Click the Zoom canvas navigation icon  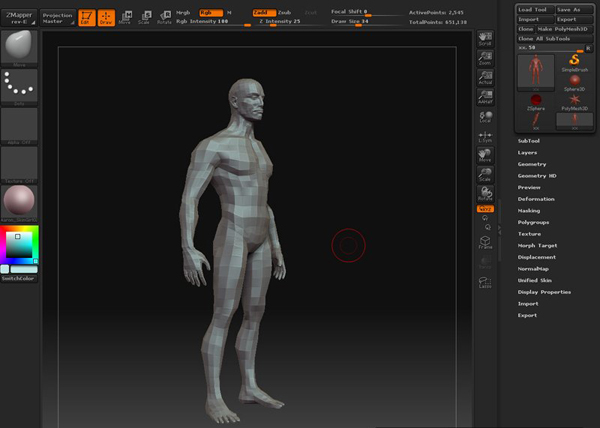tap(485, 58)
